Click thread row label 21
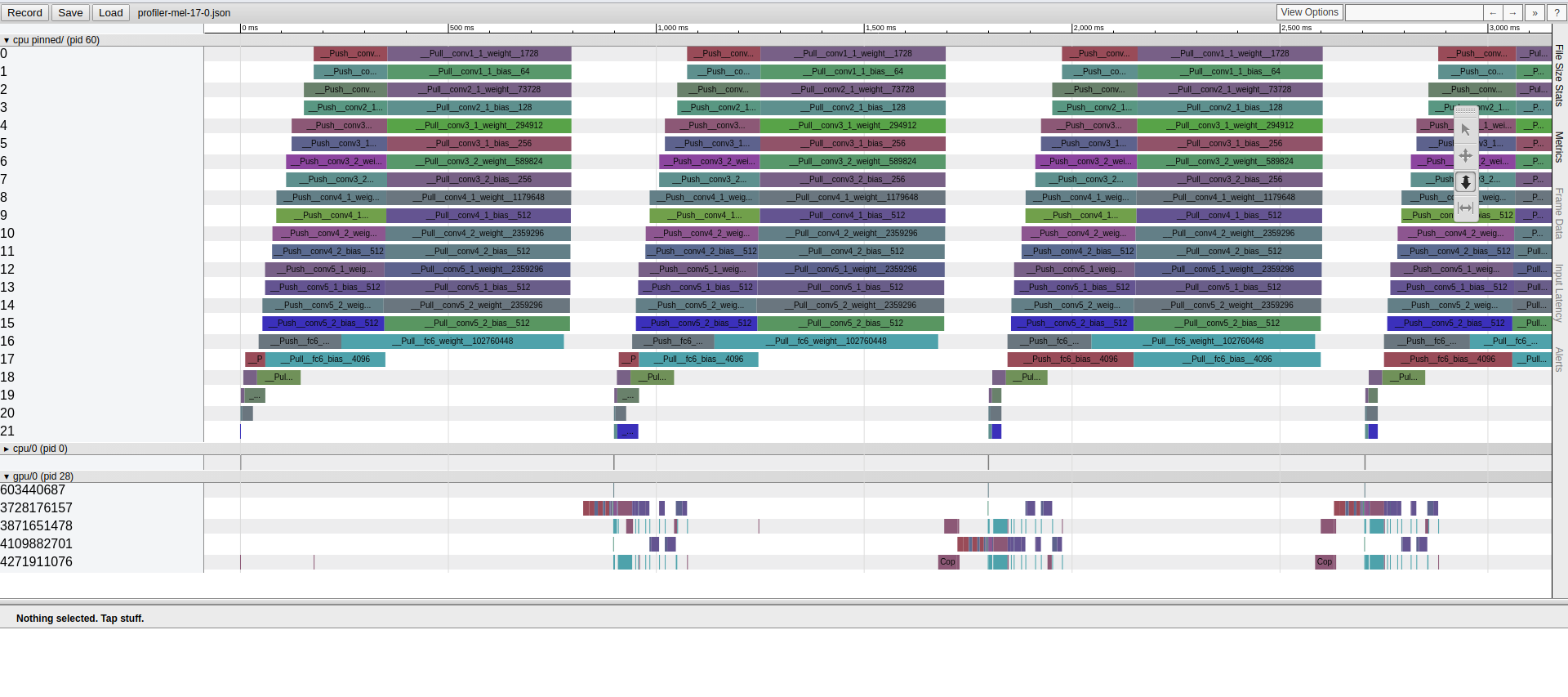 (x=7, y=431)
